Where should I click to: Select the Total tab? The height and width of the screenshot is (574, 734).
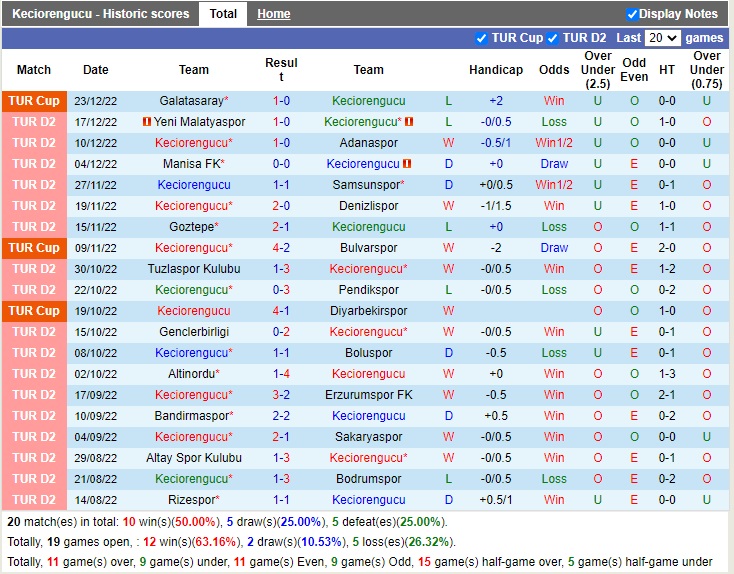click(x=223, y=14)
